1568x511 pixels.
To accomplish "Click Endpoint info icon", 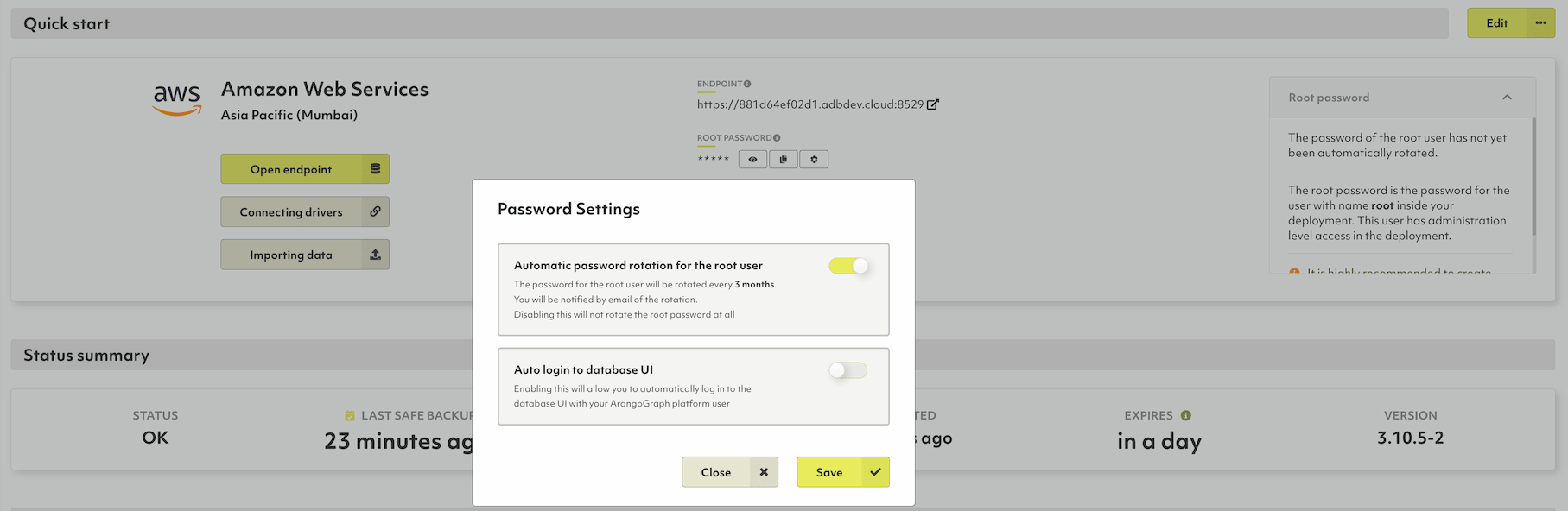I will click(747, 84).
